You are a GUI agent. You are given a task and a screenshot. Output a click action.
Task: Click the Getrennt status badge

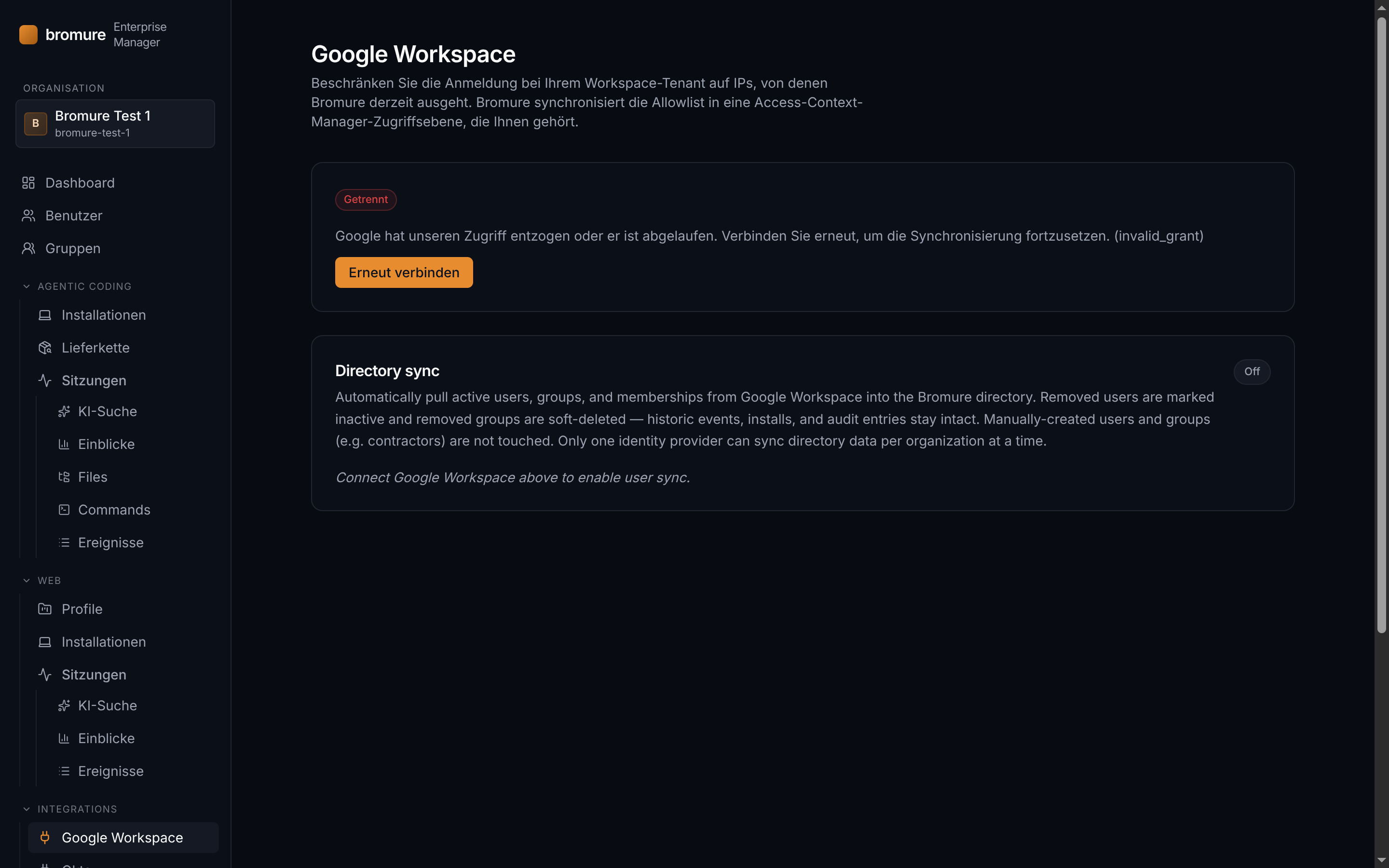(x=366, y=200)
